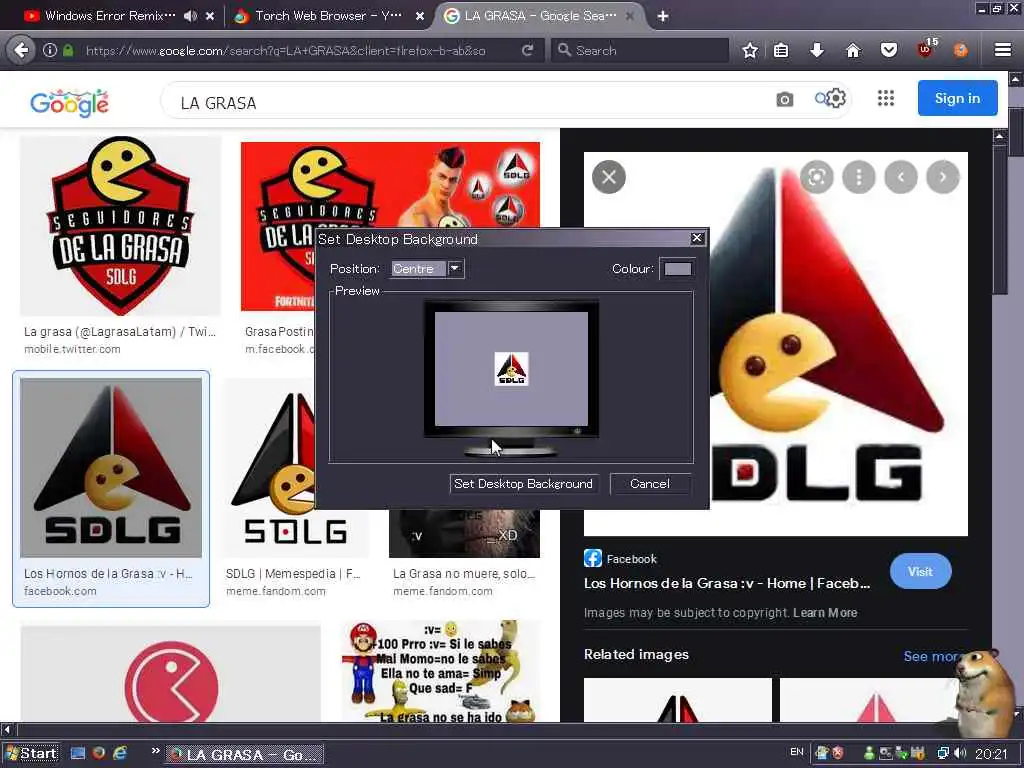This screenshot has height=768, width=1024.
Task: Confirm with the Set Desktop Background button
Action: tap(524, 483)
